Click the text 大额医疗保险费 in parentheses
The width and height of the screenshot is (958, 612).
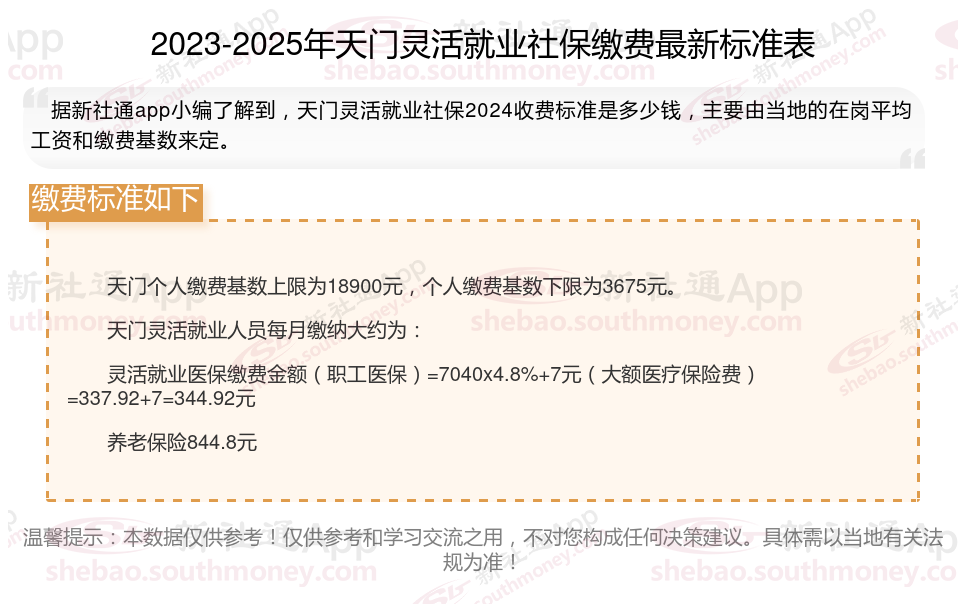(x=671, y=374)
